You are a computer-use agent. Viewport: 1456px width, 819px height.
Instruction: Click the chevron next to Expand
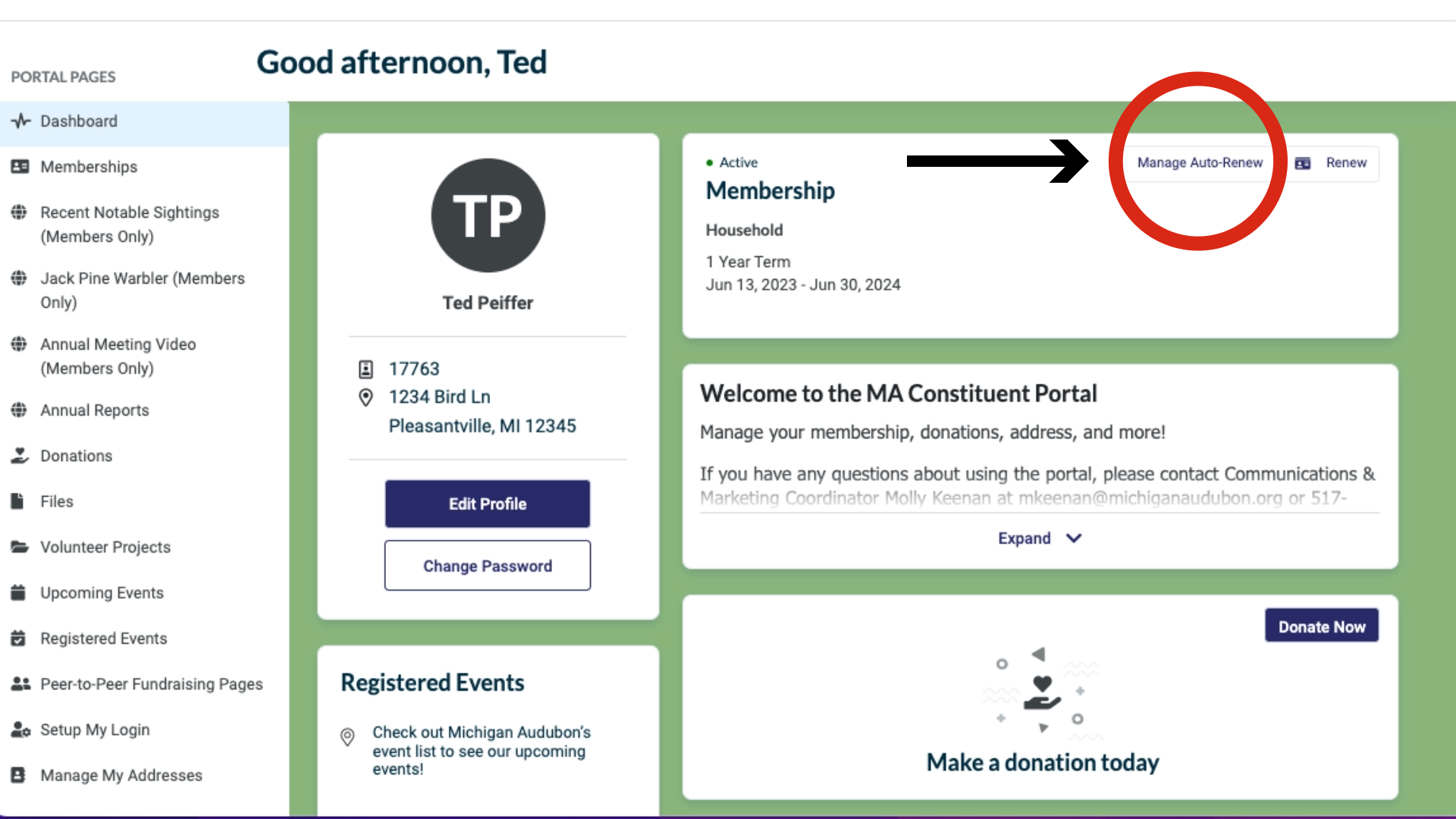pyautogui.click(x=1074, y=538)
